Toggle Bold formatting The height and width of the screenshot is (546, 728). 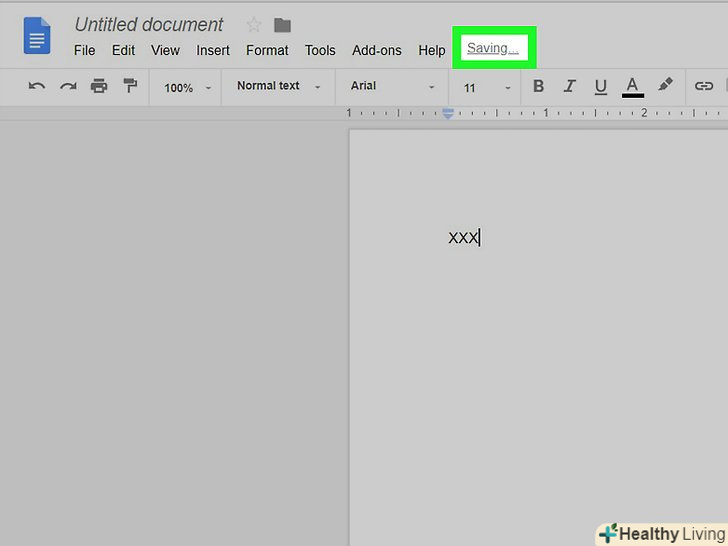coord(538,86)
